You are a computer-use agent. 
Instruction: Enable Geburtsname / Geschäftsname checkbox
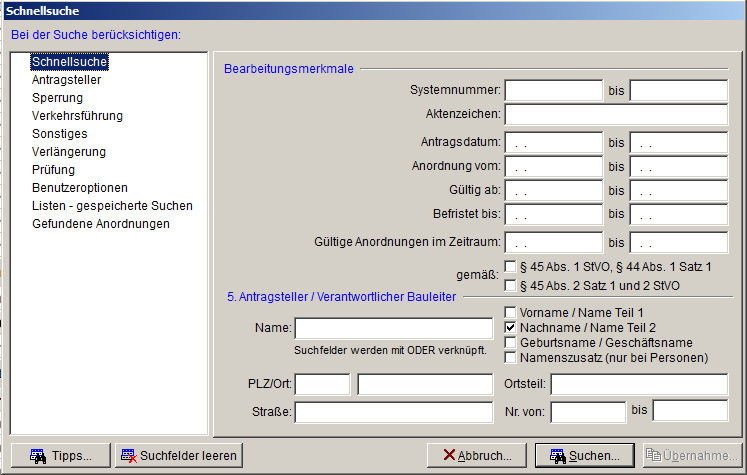click(510, 343)
